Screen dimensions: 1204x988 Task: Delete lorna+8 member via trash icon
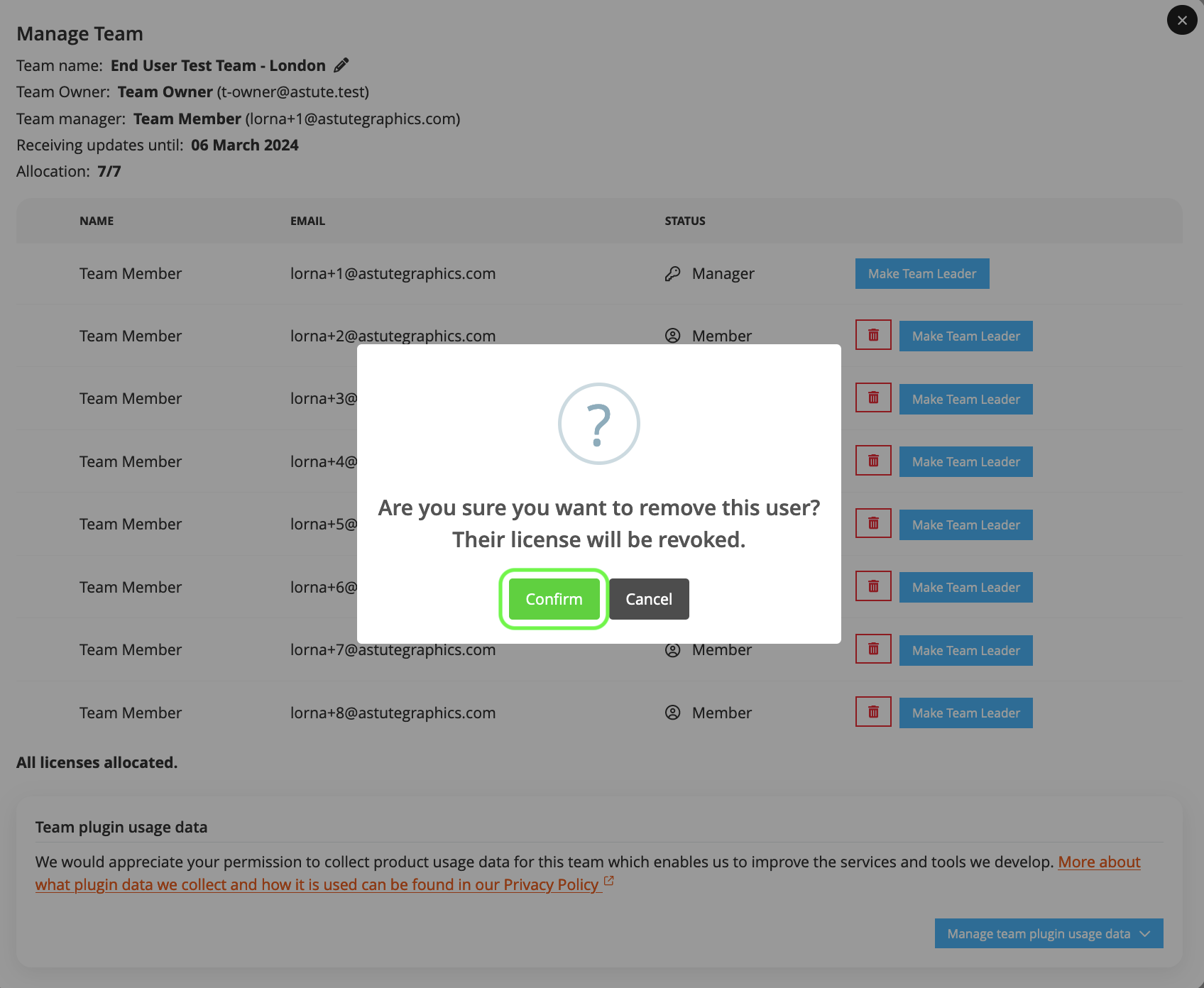[x=873, y=713]
